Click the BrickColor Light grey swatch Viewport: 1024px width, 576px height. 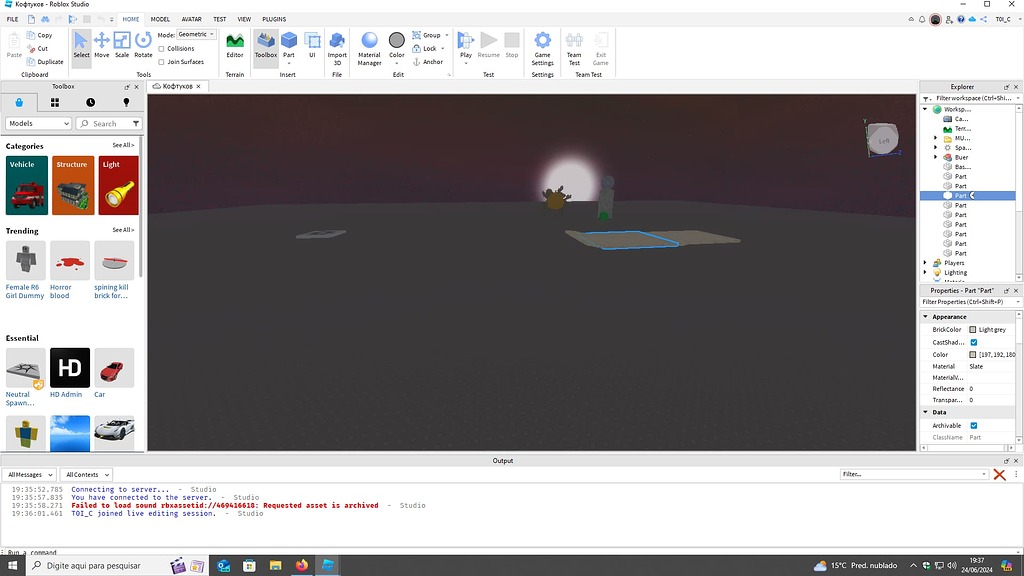tap(973, 330)
